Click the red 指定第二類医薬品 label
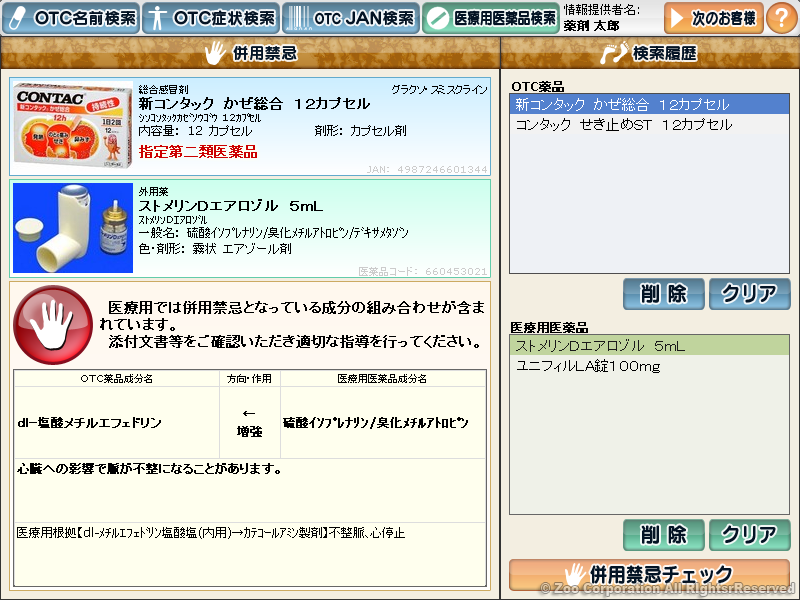The height and width of the screenshot is (600, 800). click(x=198, y=152)
